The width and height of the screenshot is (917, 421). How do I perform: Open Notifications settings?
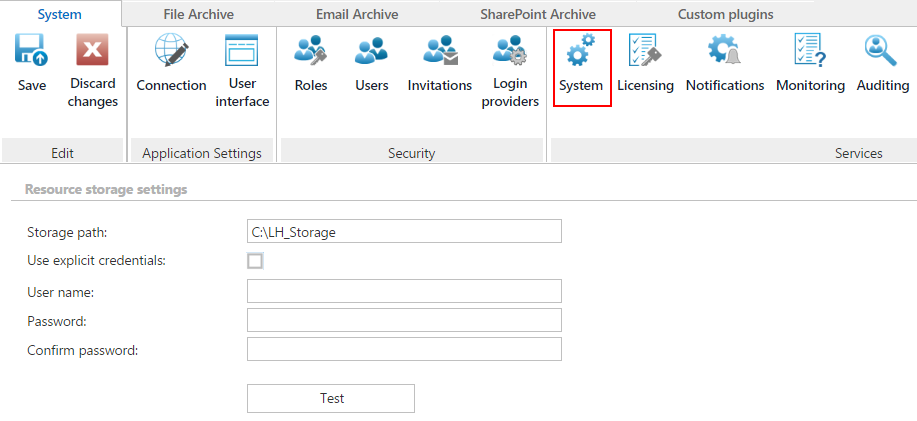pos(724,51)
